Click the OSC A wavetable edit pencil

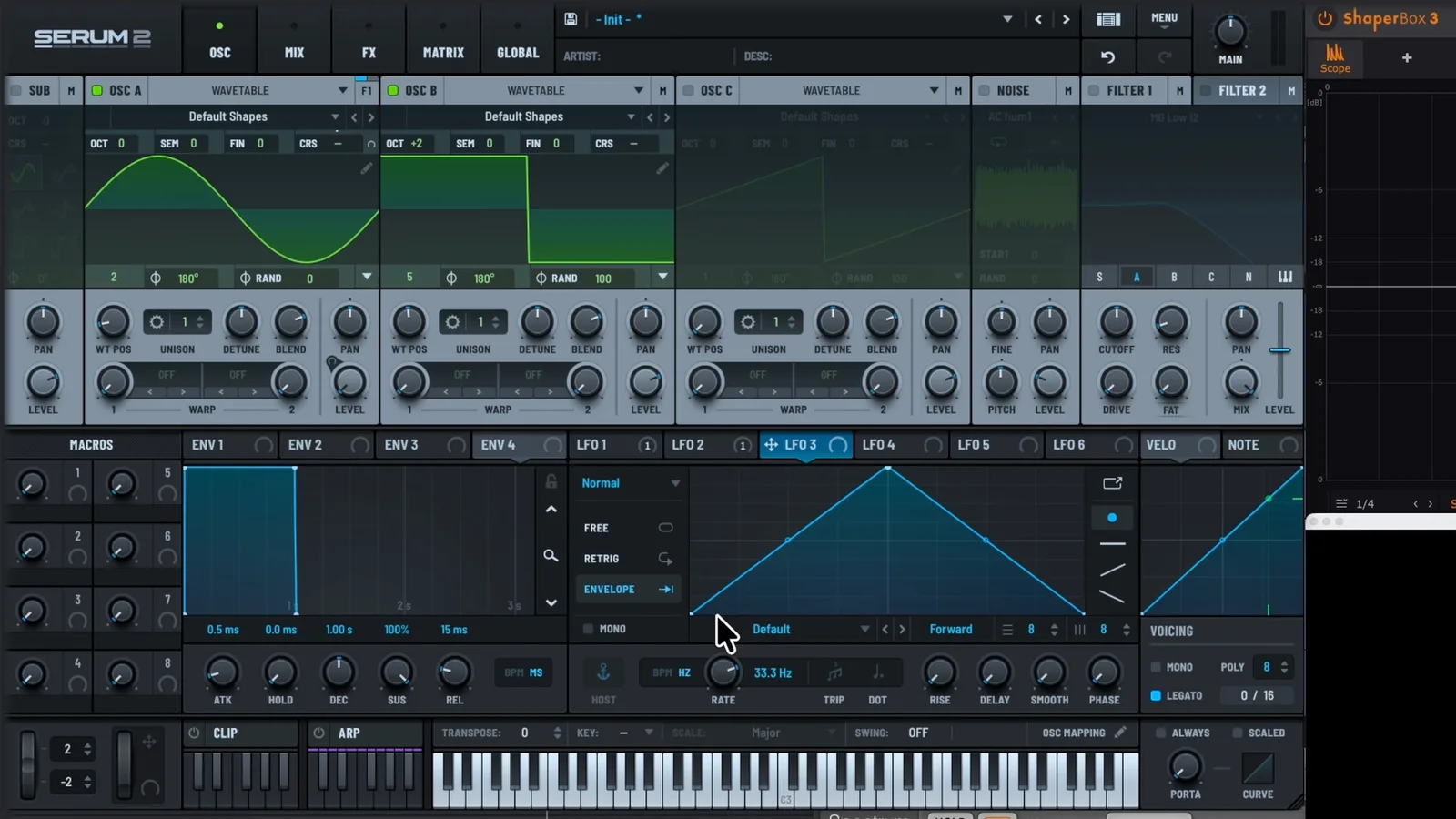point(366,168)
